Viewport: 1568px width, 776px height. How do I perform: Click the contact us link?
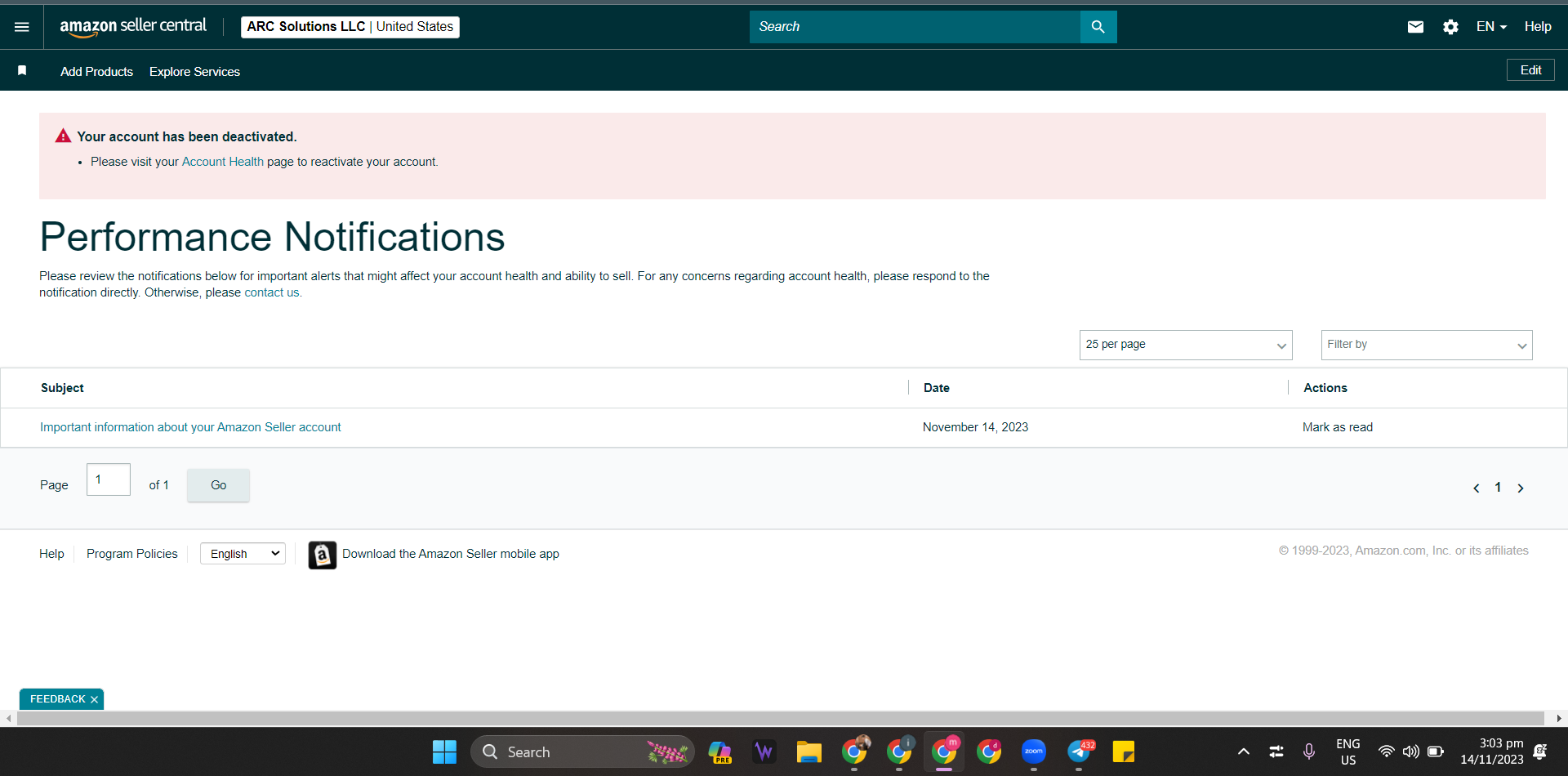(x=272, y=292)
